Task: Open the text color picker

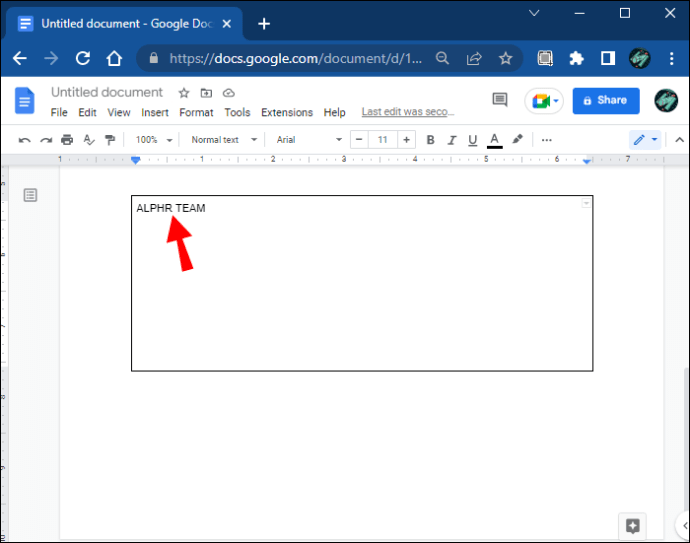Action: coord(494,140)
